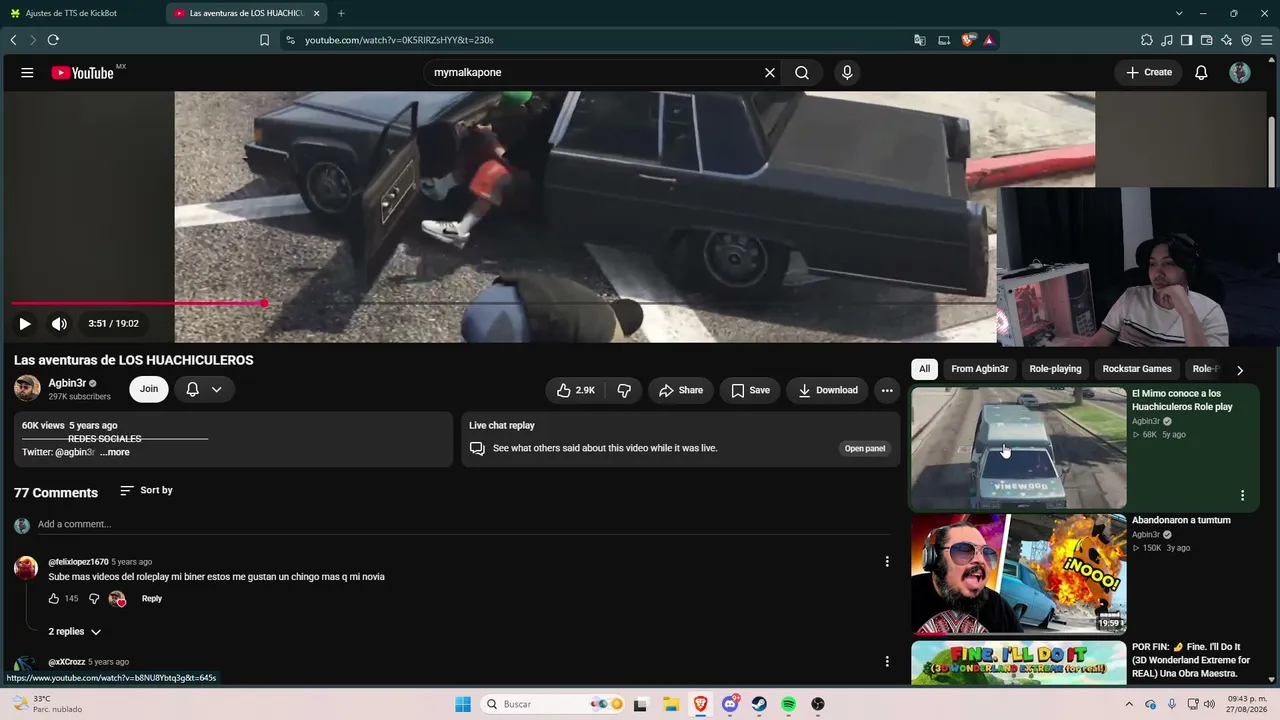This screenshot has height=720, width=1280.
Task: Reply to the @felixlopez1670 comment
Action: 152,598
